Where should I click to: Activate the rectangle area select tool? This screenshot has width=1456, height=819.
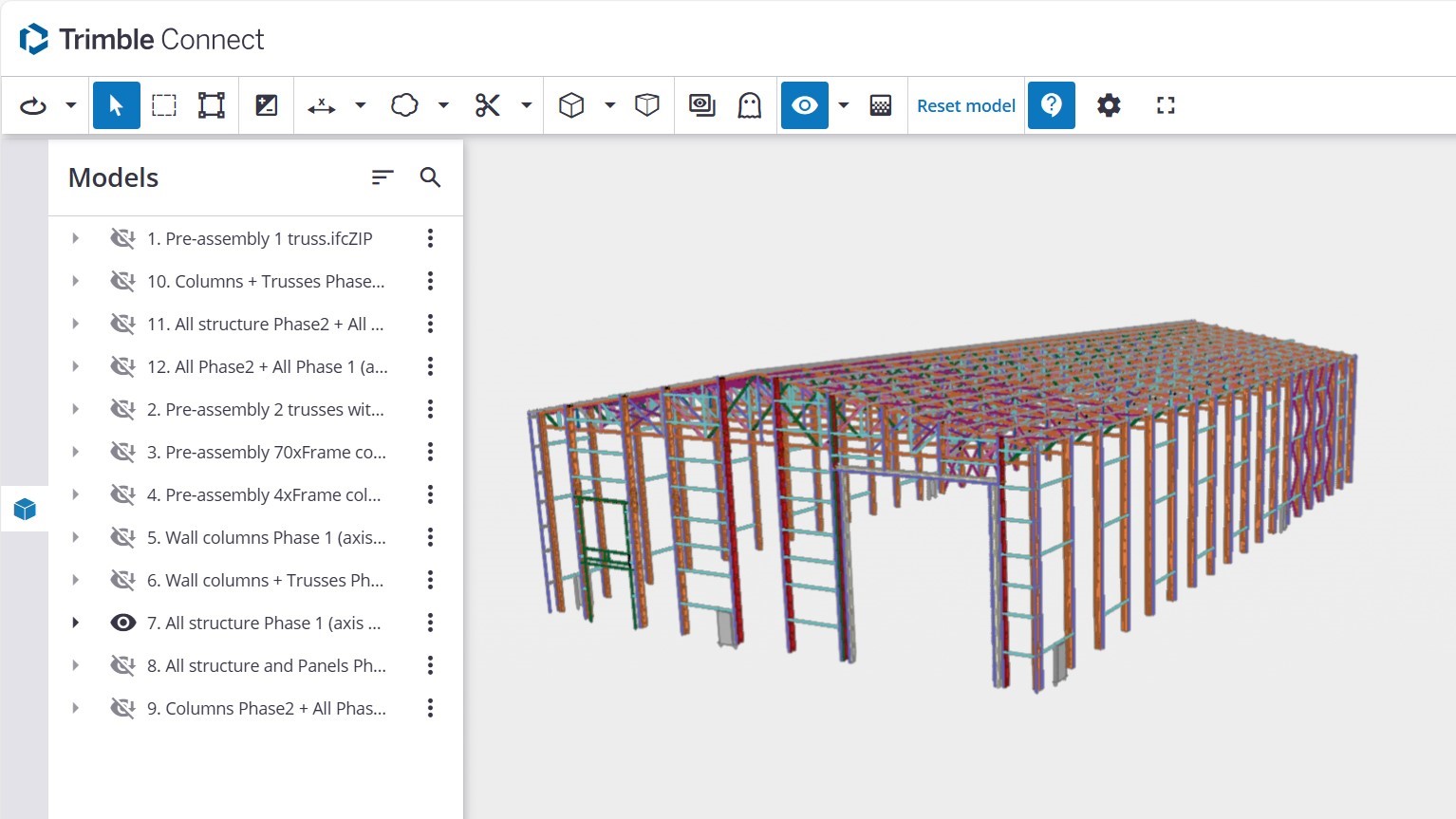(x=164, y=105)
